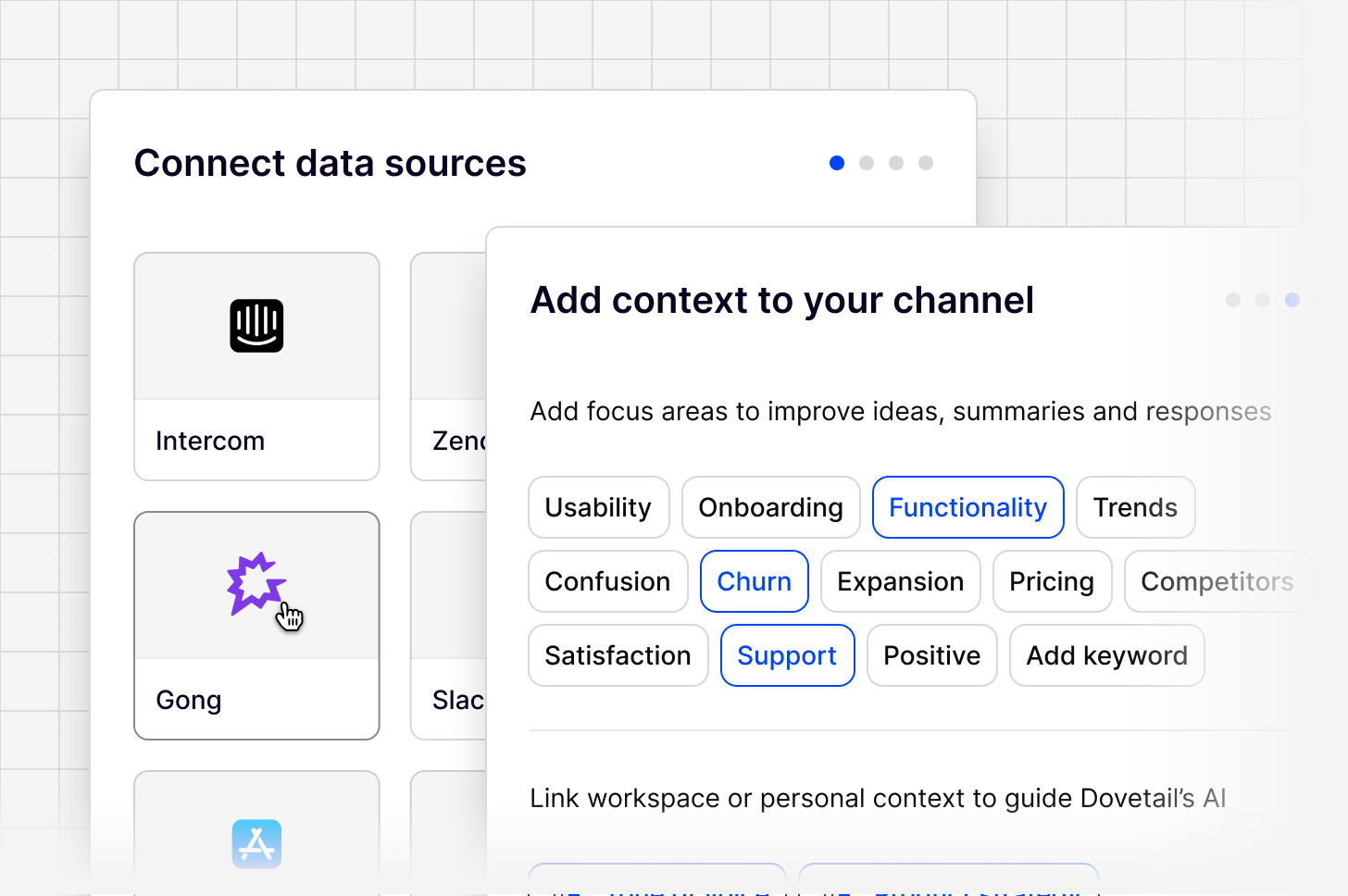
Task: Toggle the Confusion keyword chip
Action: [x=608, y=581]
